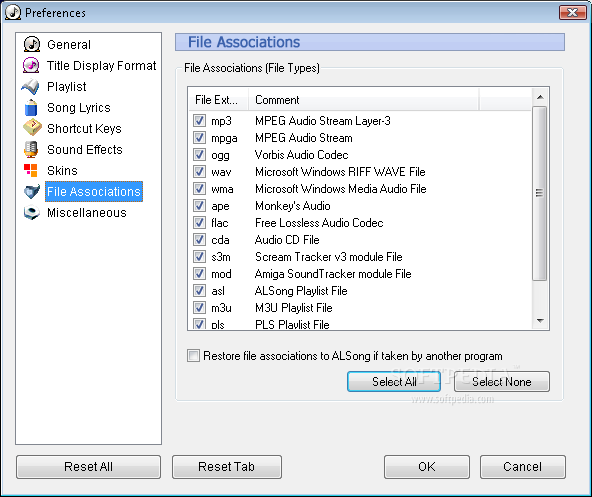Click the Select All button

(394, 382)
